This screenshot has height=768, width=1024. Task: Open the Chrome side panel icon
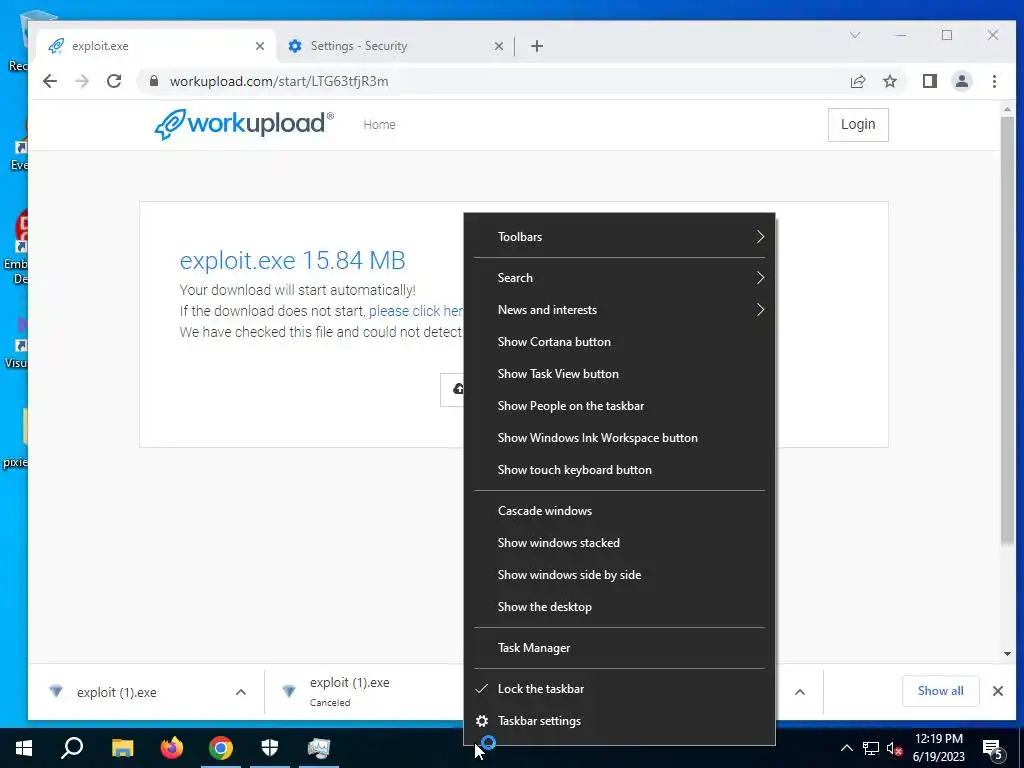point(929,81)
